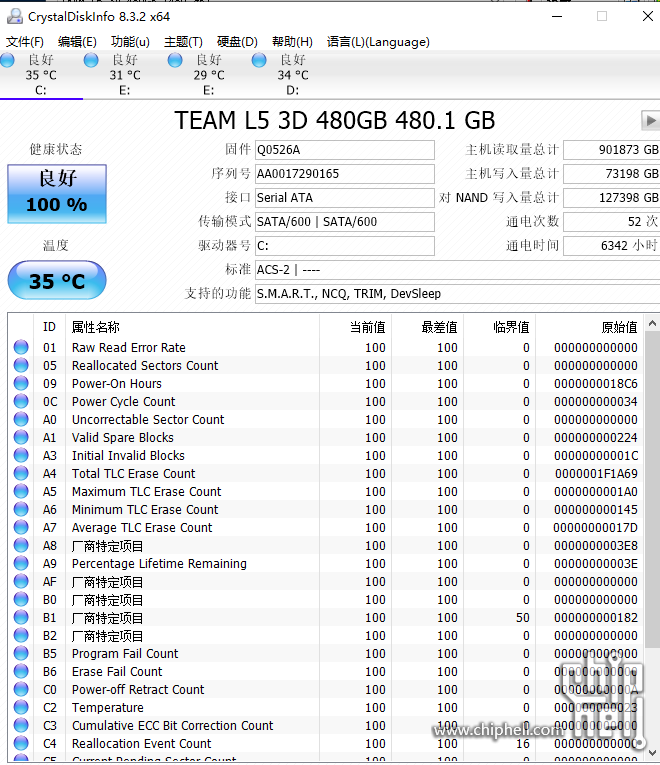Click the 良好 100 % health status button
Screen dimensions: 660x765
[57, 194]
